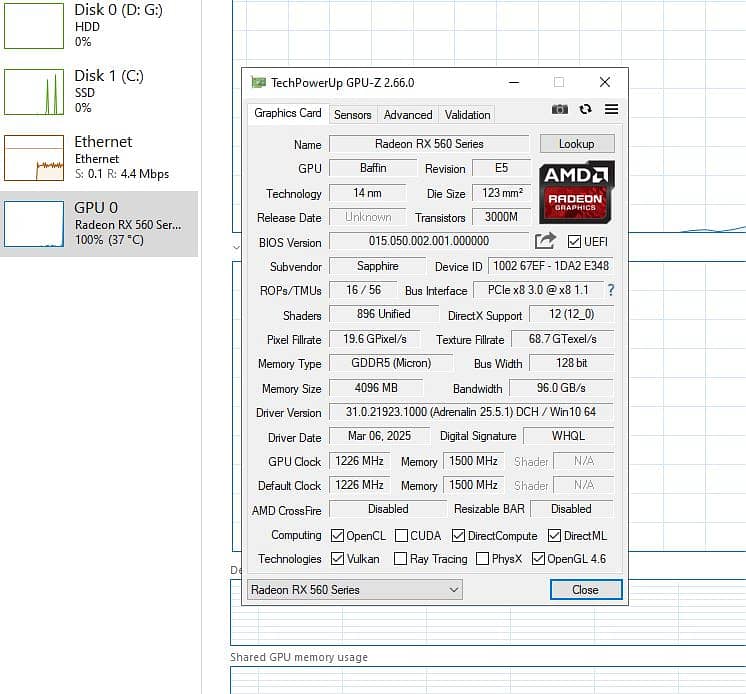Click the Release Date field Unknown
This screenshot has height=694, width=746.
pos(367,217)
